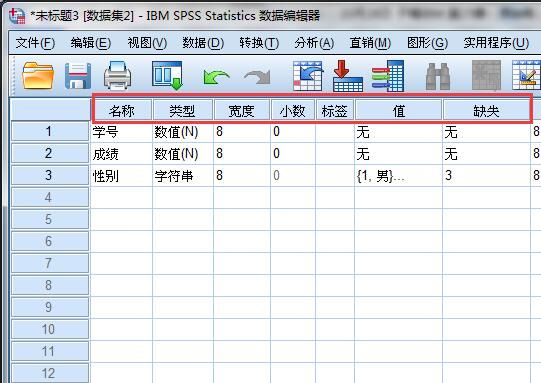Open the 图形(G) menu
The height and width of the screenshot is (383, 541).
(x=427, y=43)
